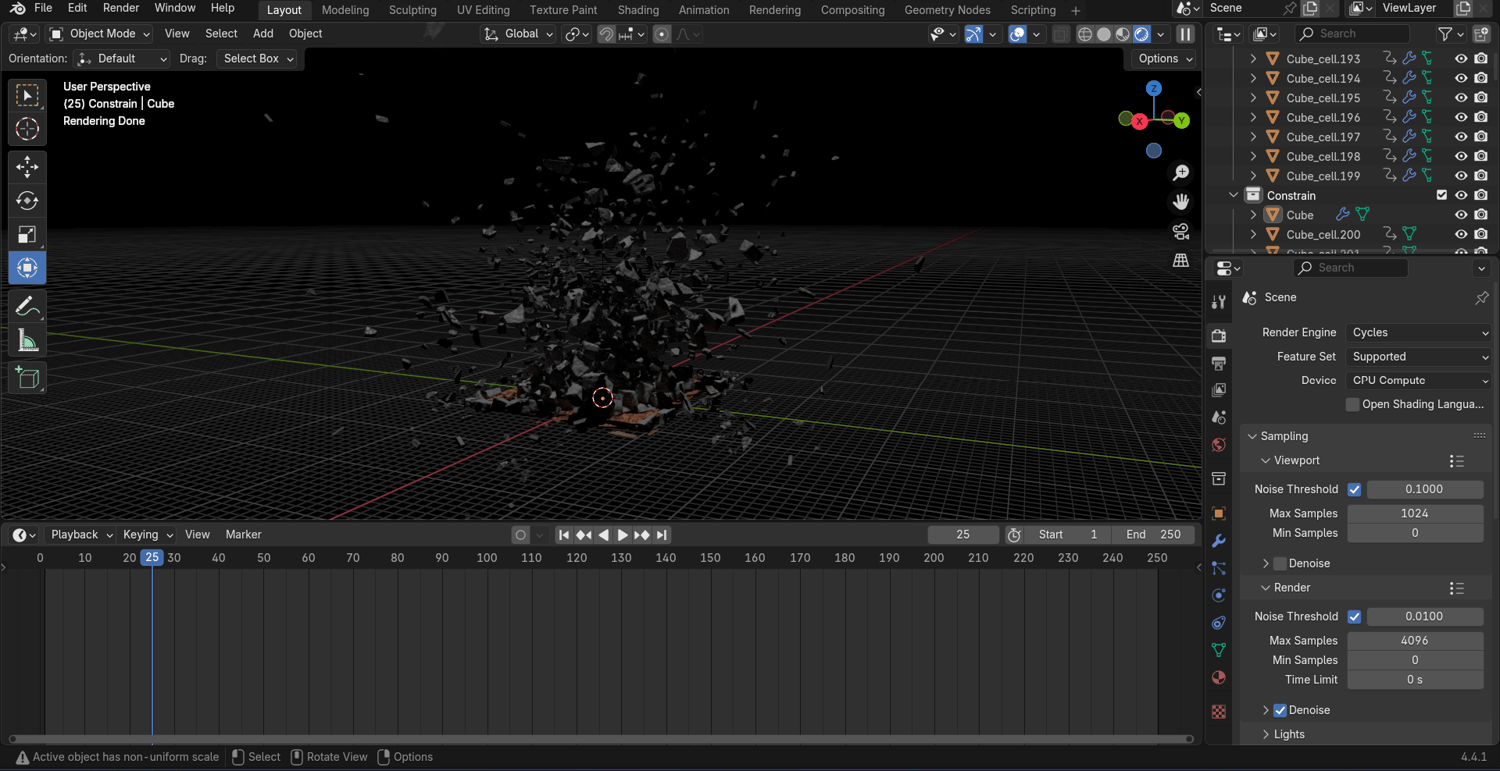
Task: Hide Cube_cell.196 with eye icon
Action: [x=1461, y=117]
